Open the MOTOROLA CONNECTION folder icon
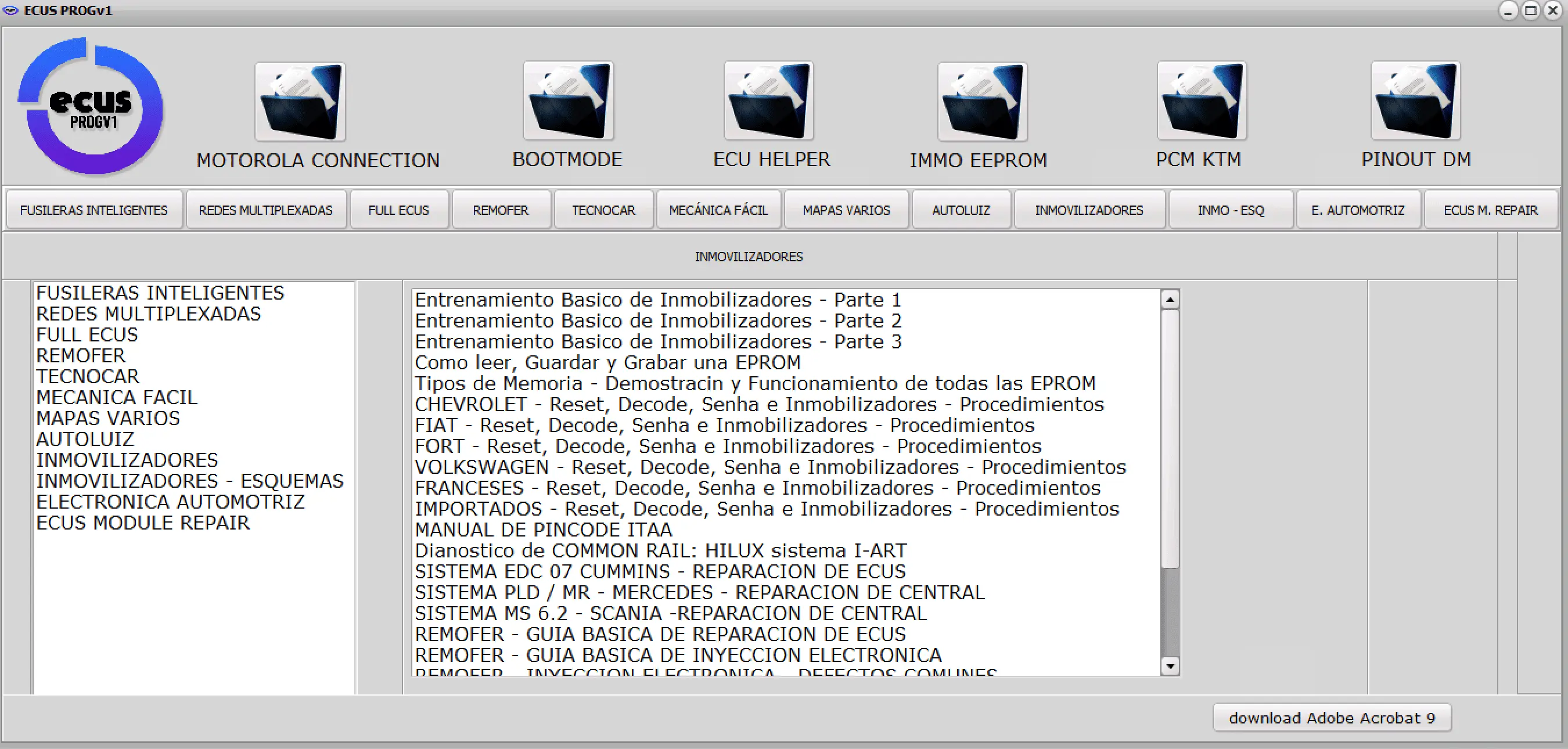Image resolution: width=1568 pixels, height=749 pixels. coord(300,101)
